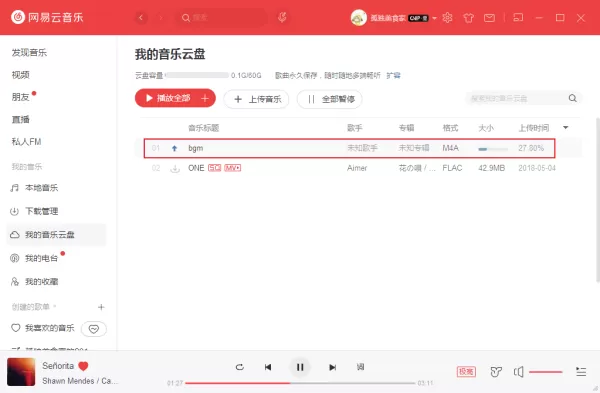
Task: Sort by the 歌手 column header
Action: point(355,128)
